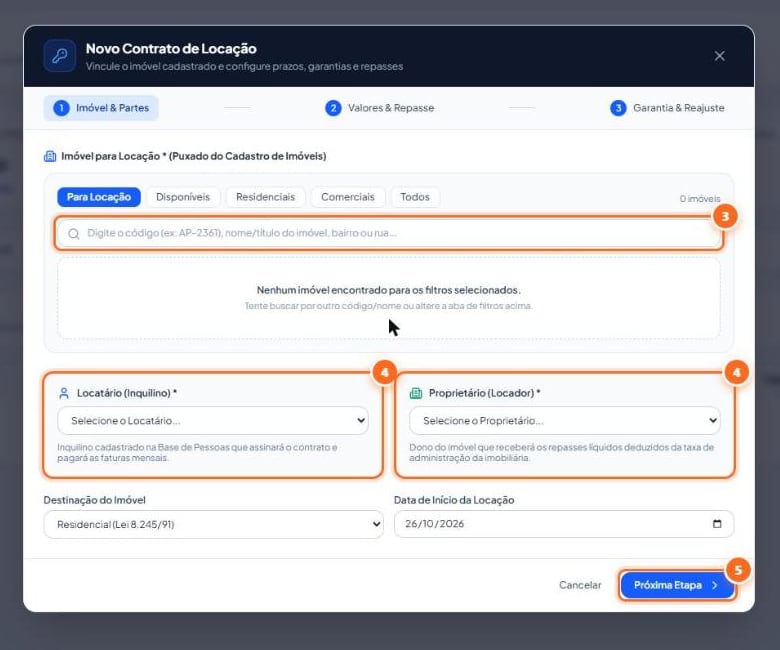780x650 pixels.
Task: Click the magnifier icon in the search field
Action: [74, 234]
